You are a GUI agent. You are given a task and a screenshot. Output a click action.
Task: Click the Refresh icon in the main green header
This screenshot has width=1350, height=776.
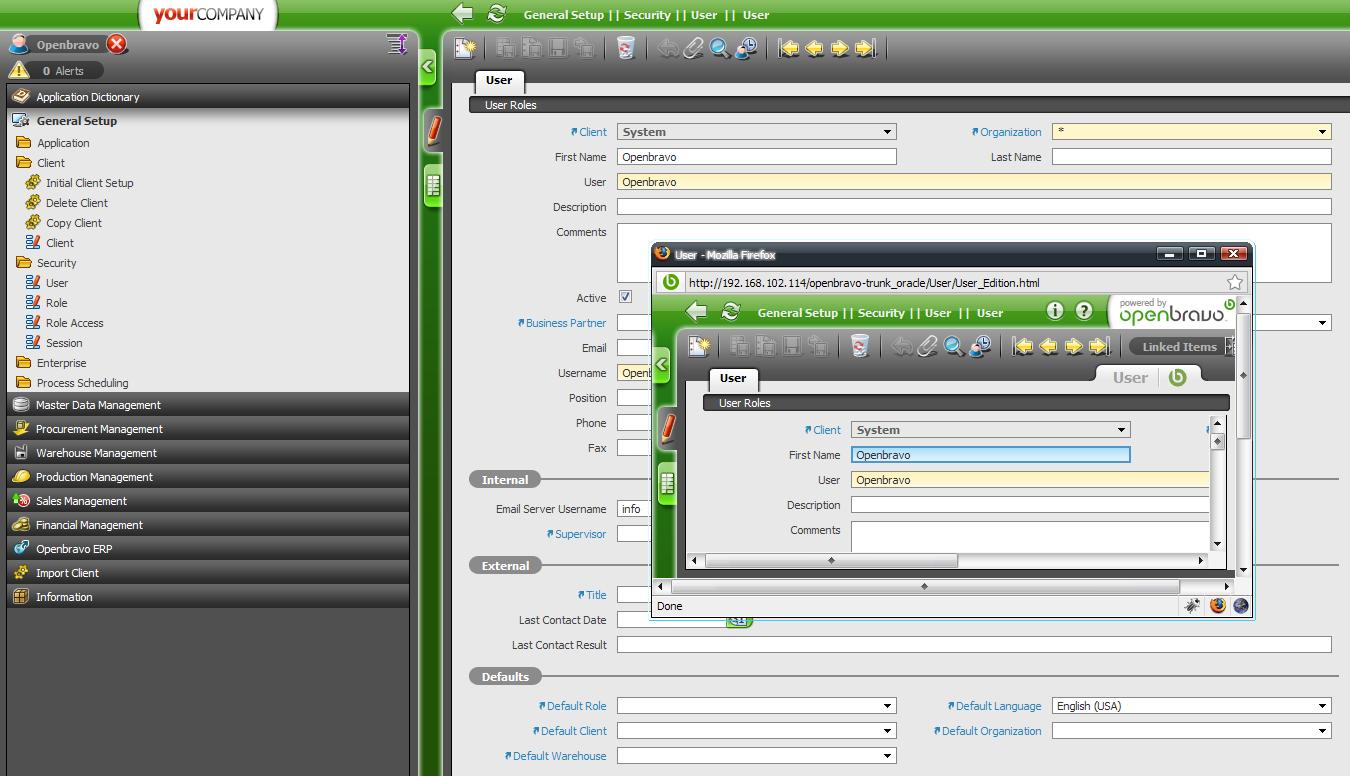[496, 14]
